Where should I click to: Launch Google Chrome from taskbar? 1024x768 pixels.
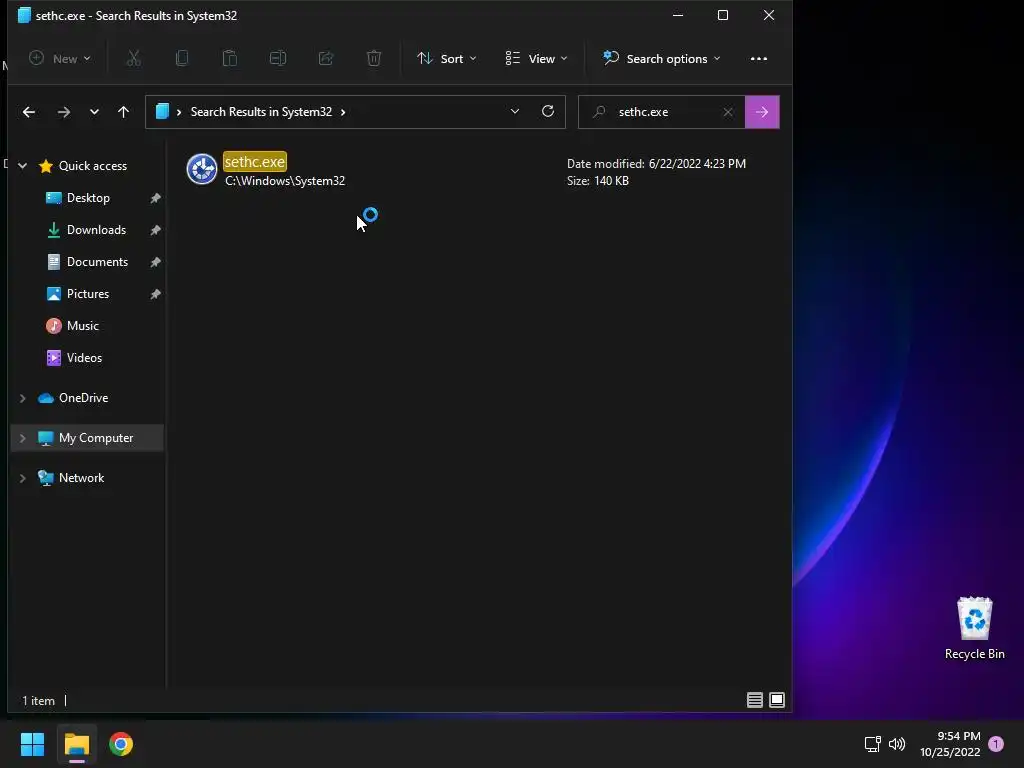121,744
